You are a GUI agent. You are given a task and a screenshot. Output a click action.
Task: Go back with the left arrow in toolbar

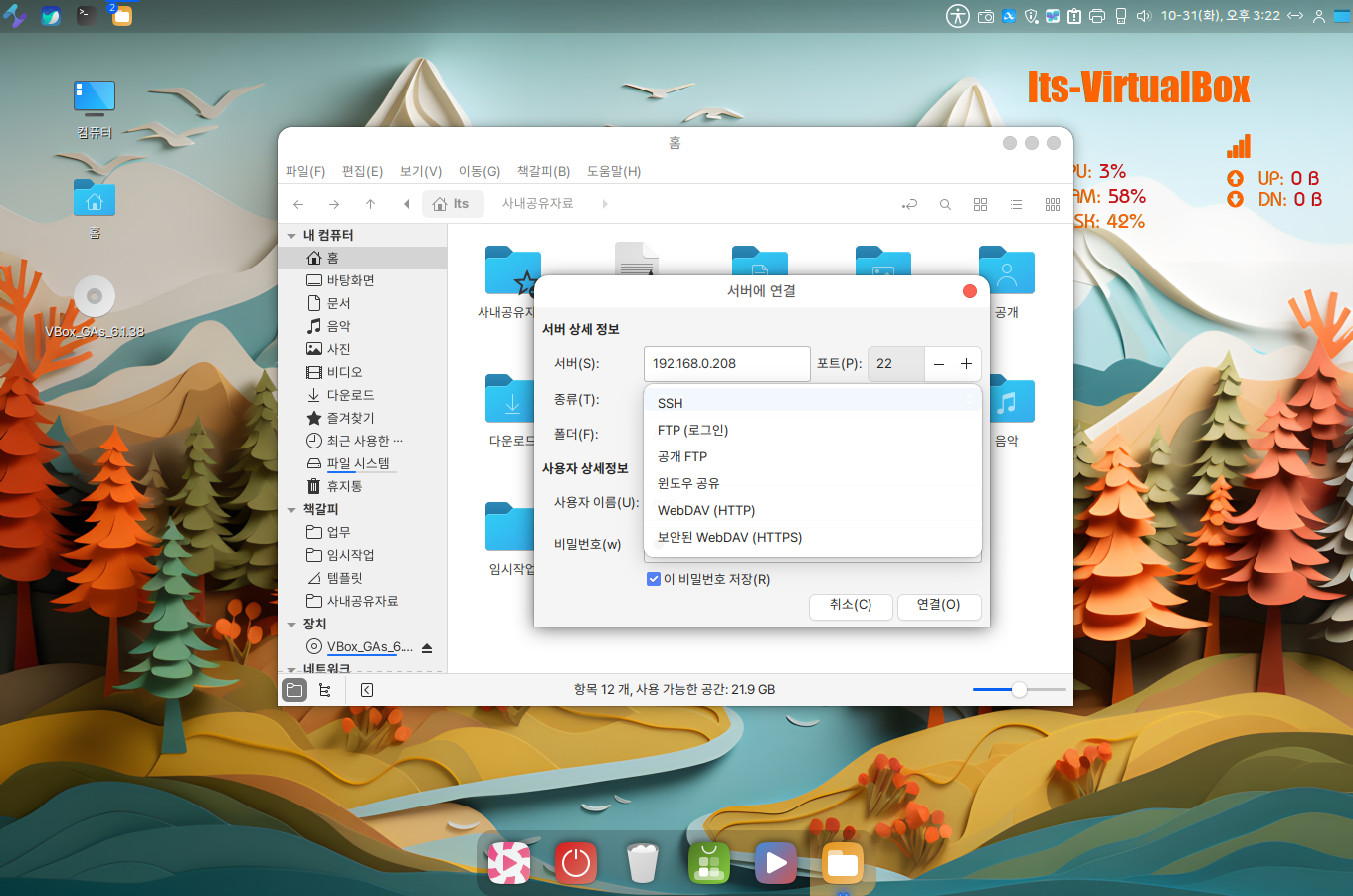pyautogui.click(x=298, y=204)
